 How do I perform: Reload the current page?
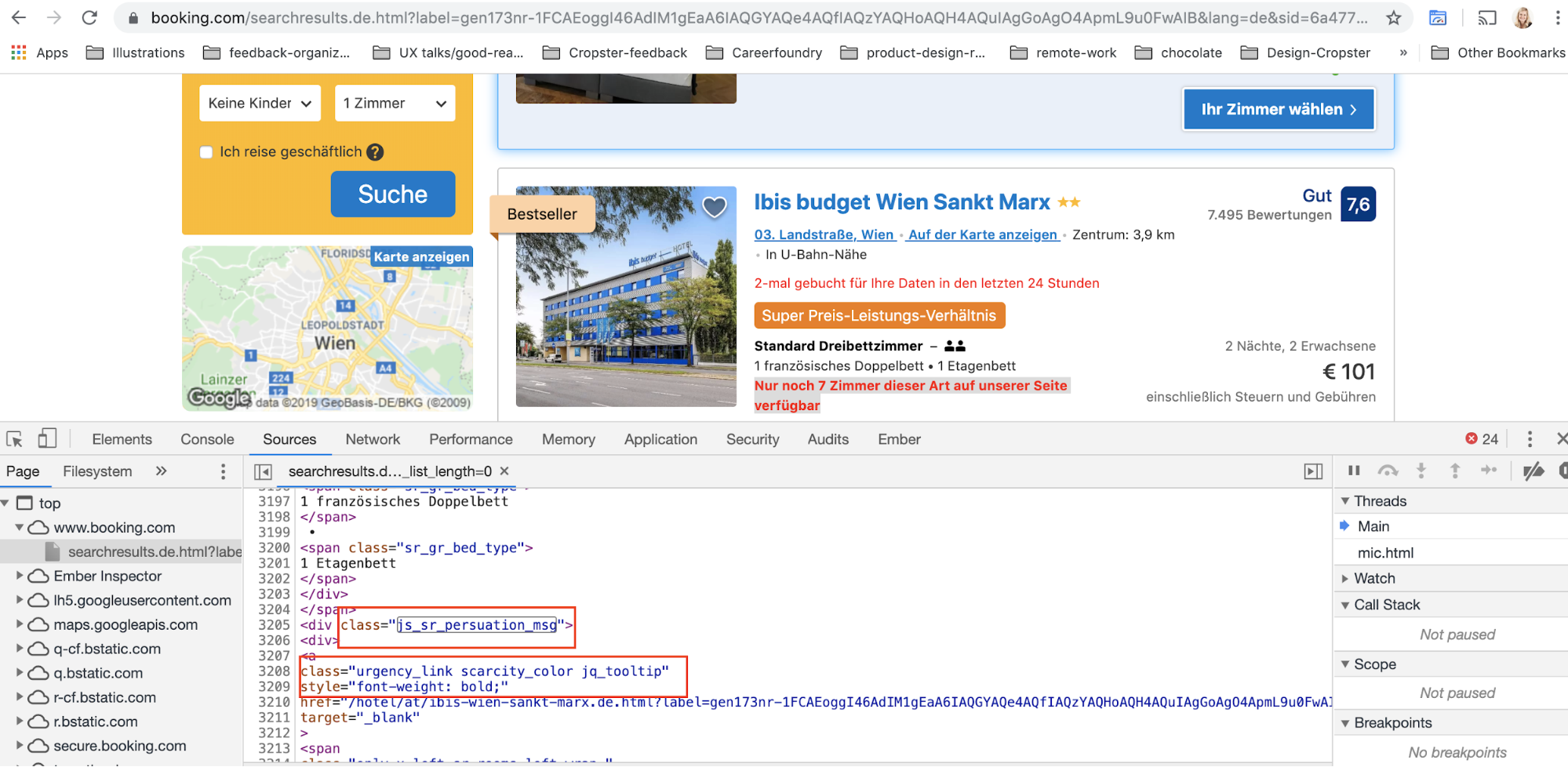[89, 17]
